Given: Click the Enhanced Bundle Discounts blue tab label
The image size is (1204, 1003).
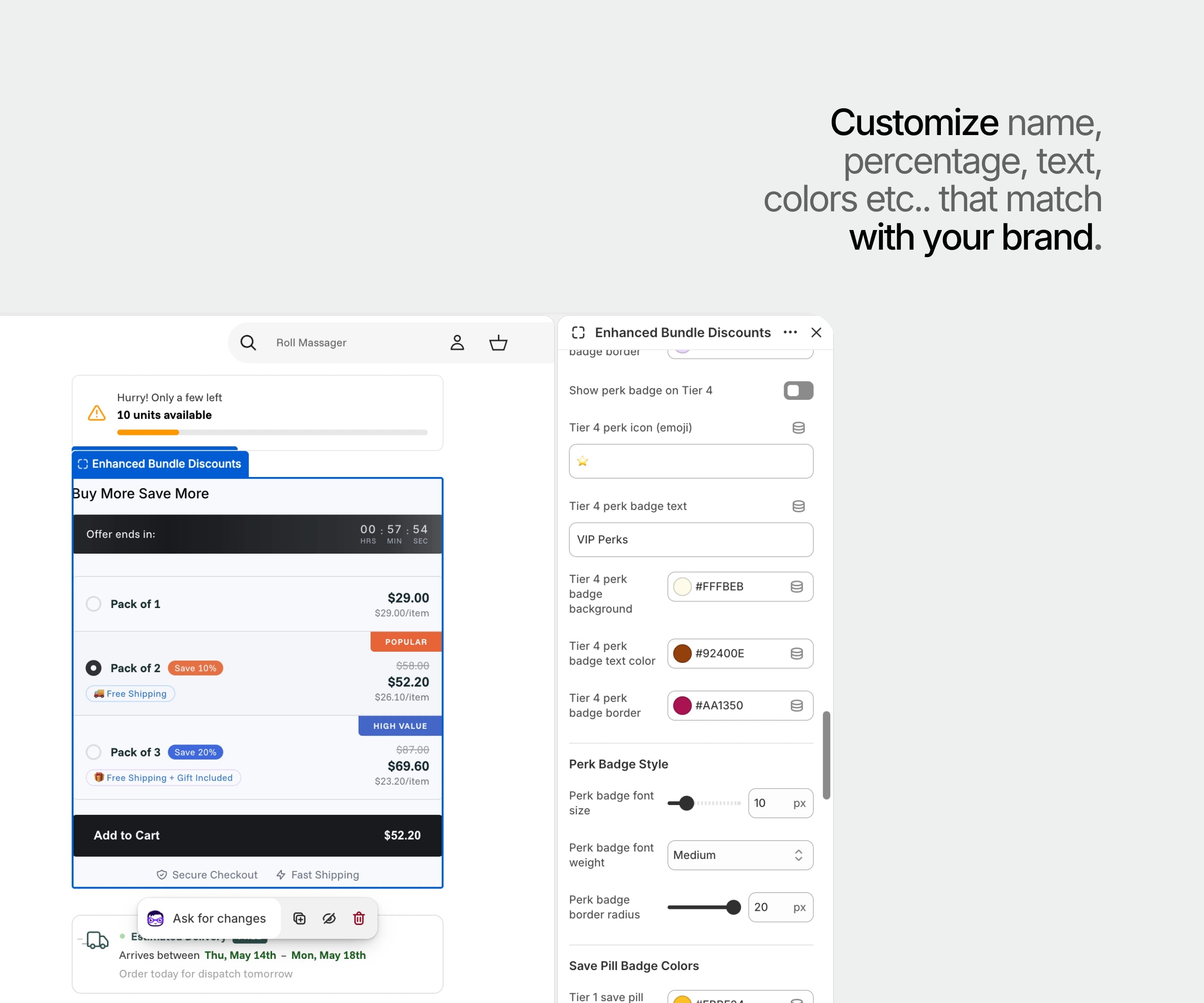Looking at the screenshot, I should click(160, 464).
